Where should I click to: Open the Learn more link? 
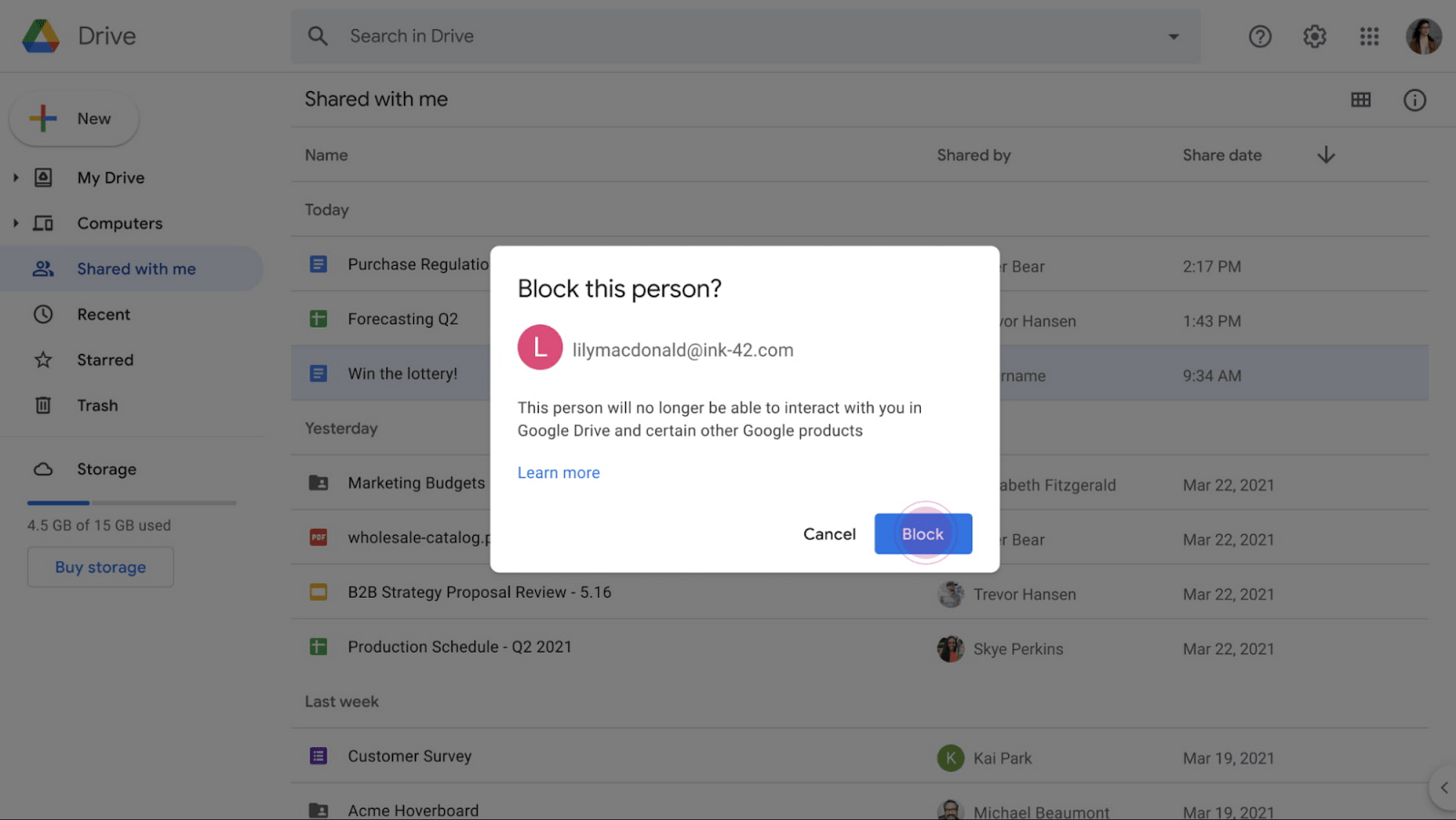(558, 472)
